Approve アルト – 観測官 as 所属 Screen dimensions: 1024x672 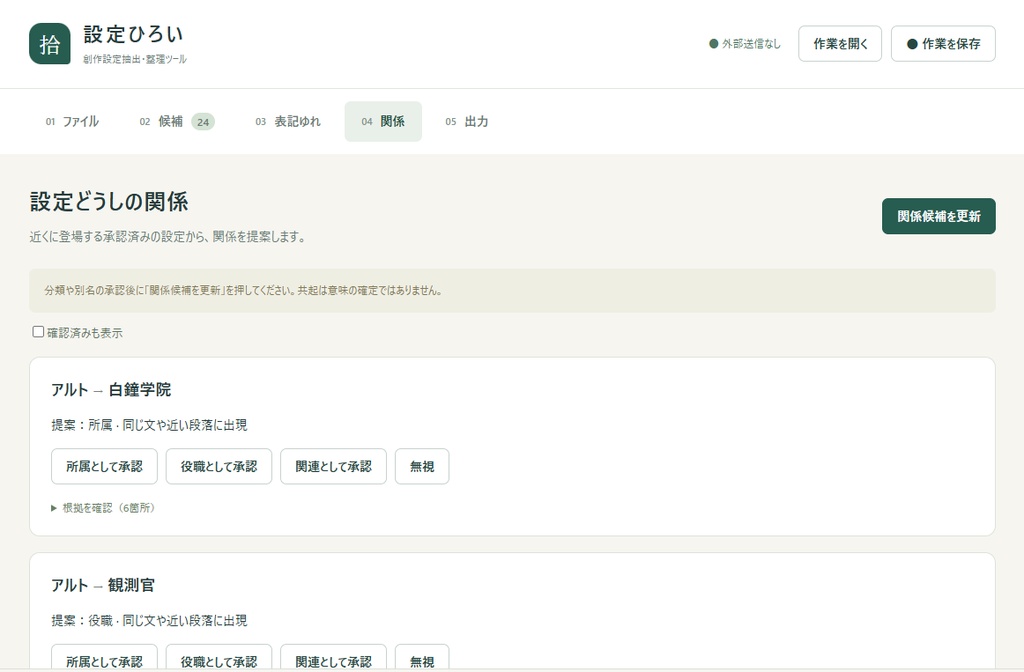[104, 658]
